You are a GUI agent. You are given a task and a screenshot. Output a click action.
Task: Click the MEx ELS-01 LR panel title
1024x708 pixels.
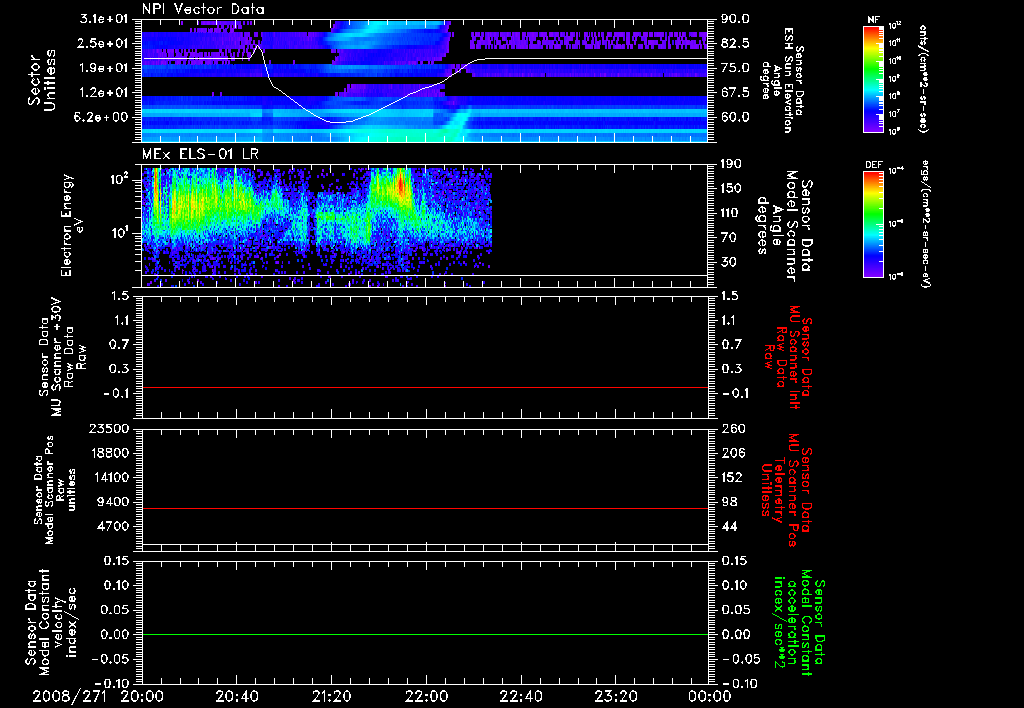point(200,154)
